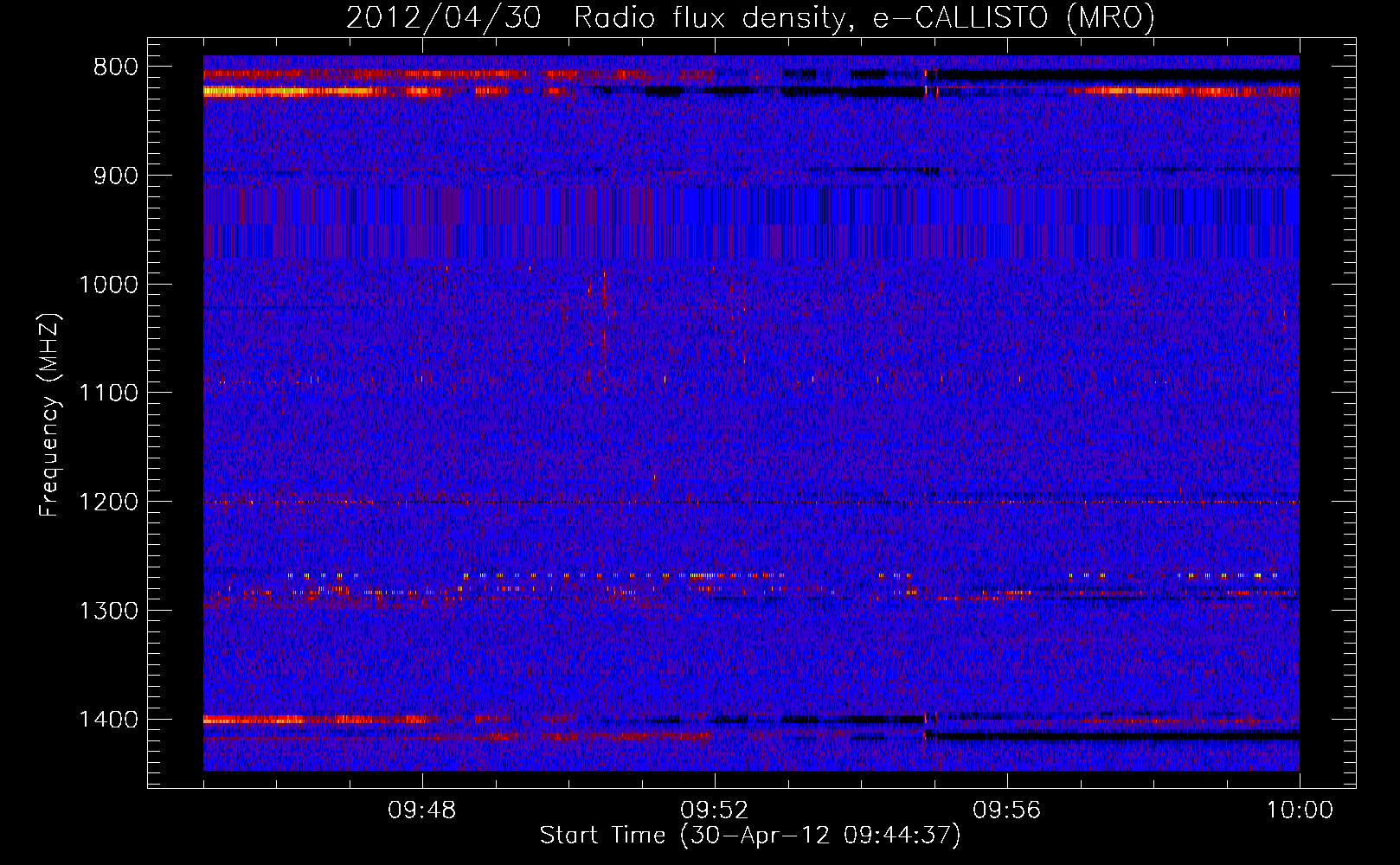Click the bright yellow emission band near 820 MHz

tap(290, 91)
